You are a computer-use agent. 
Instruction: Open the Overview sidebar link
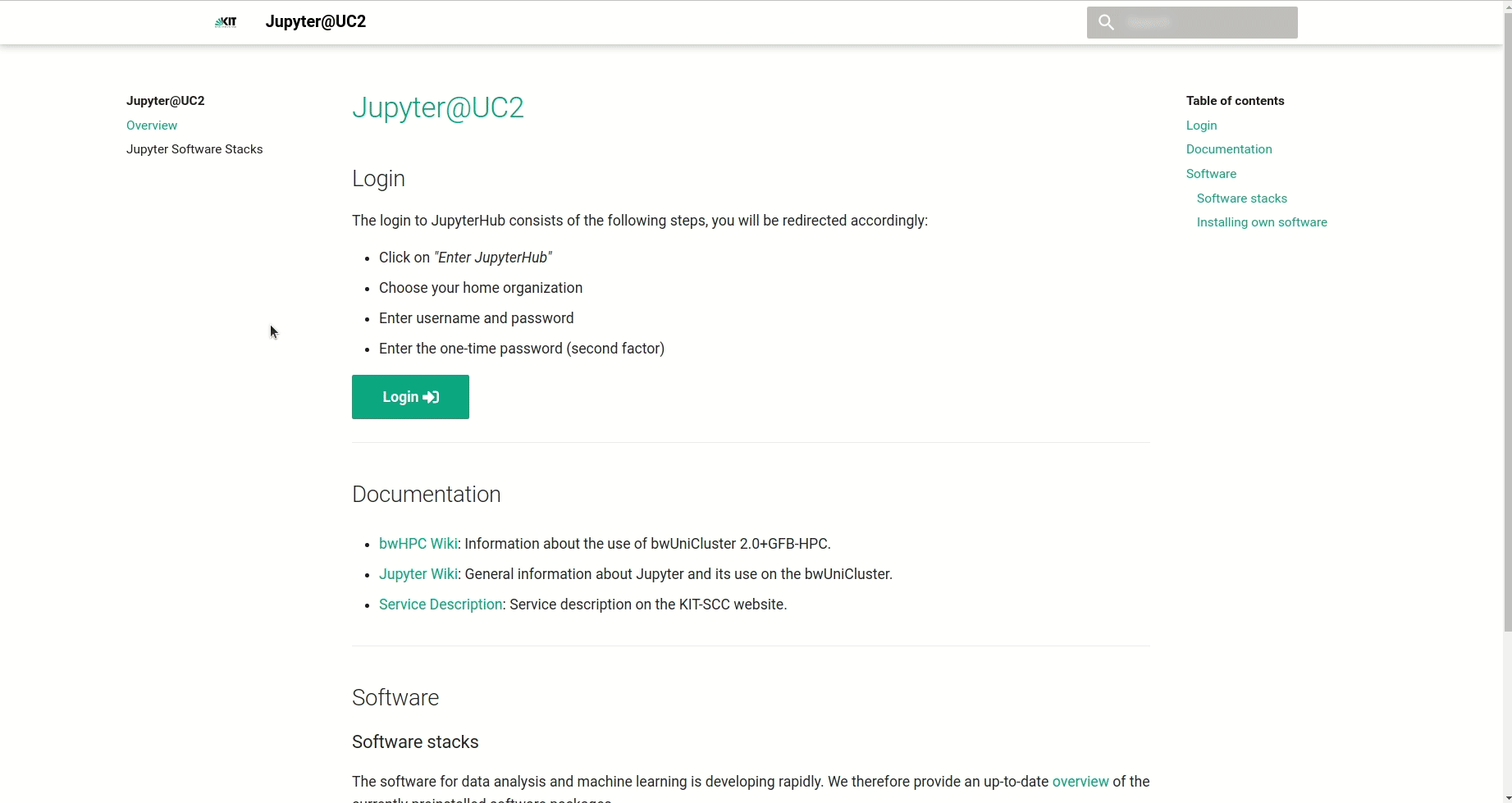click(x=152, y=125)
